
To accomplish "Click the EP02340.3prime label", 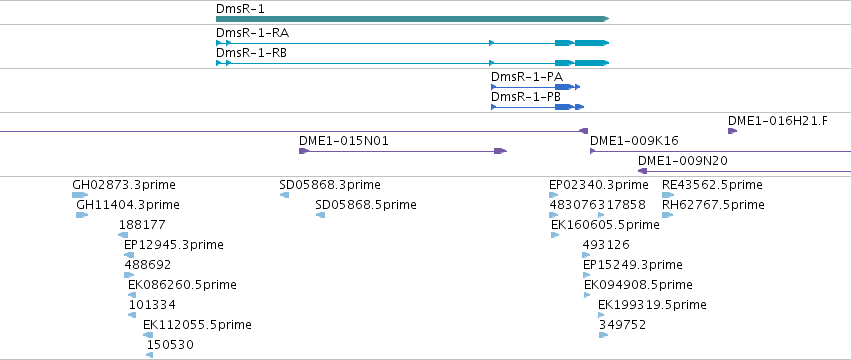I will 599,185.
